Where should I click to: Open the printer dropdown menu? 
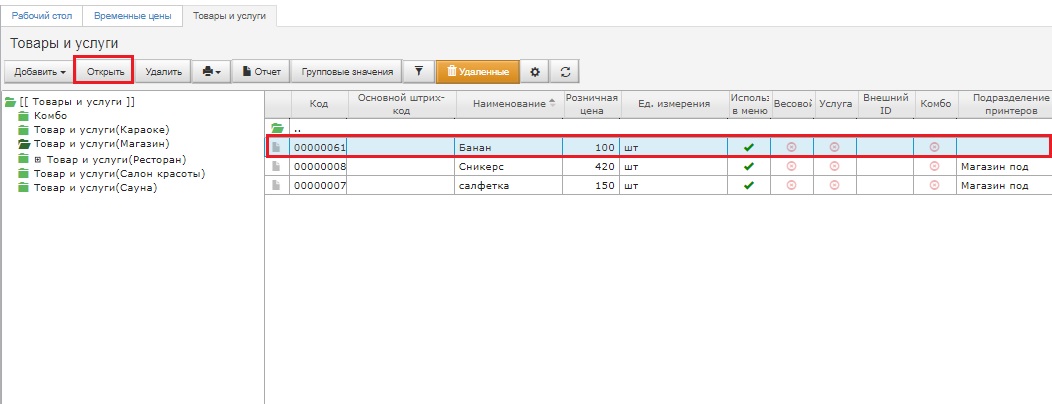211,72
